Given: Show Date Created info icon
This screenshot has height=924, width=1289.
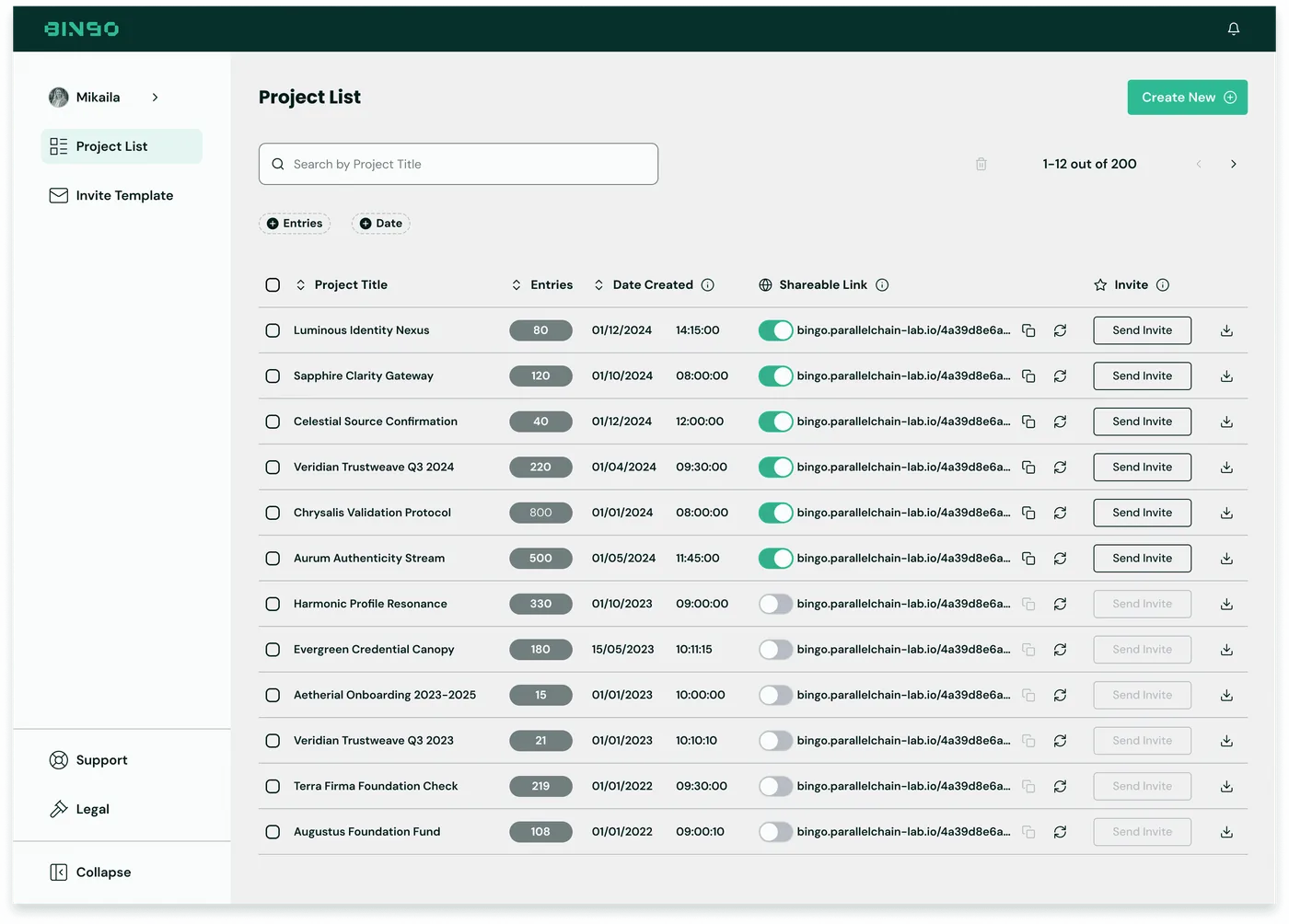Looking at the screenshot, I should point(708,285).
